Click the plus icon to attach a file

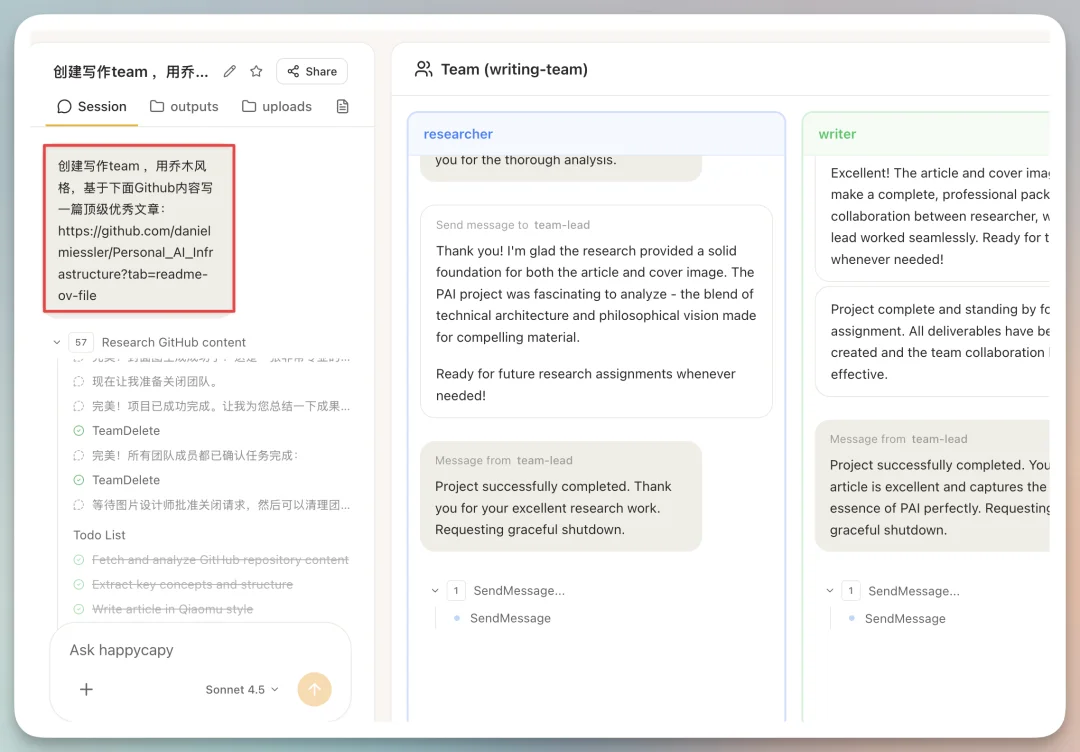(86, 689)
